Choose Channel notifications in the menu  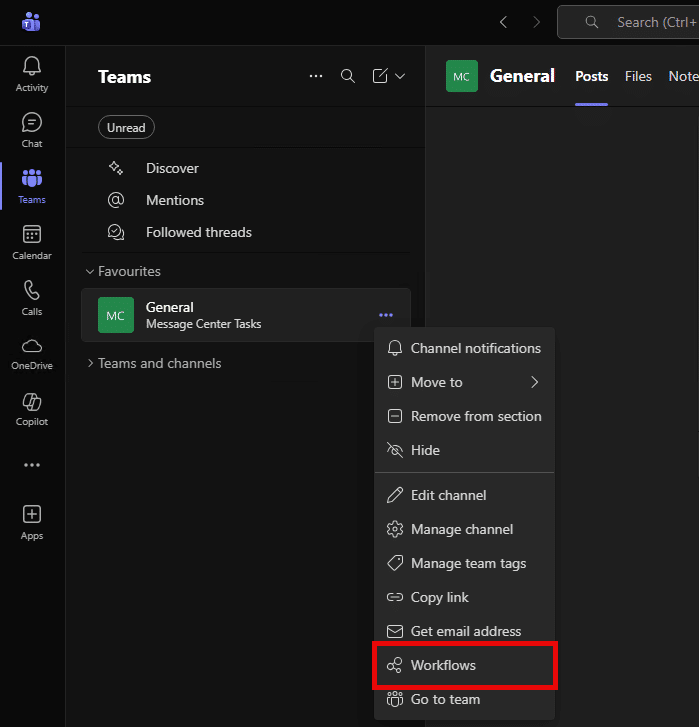[475, 348]
